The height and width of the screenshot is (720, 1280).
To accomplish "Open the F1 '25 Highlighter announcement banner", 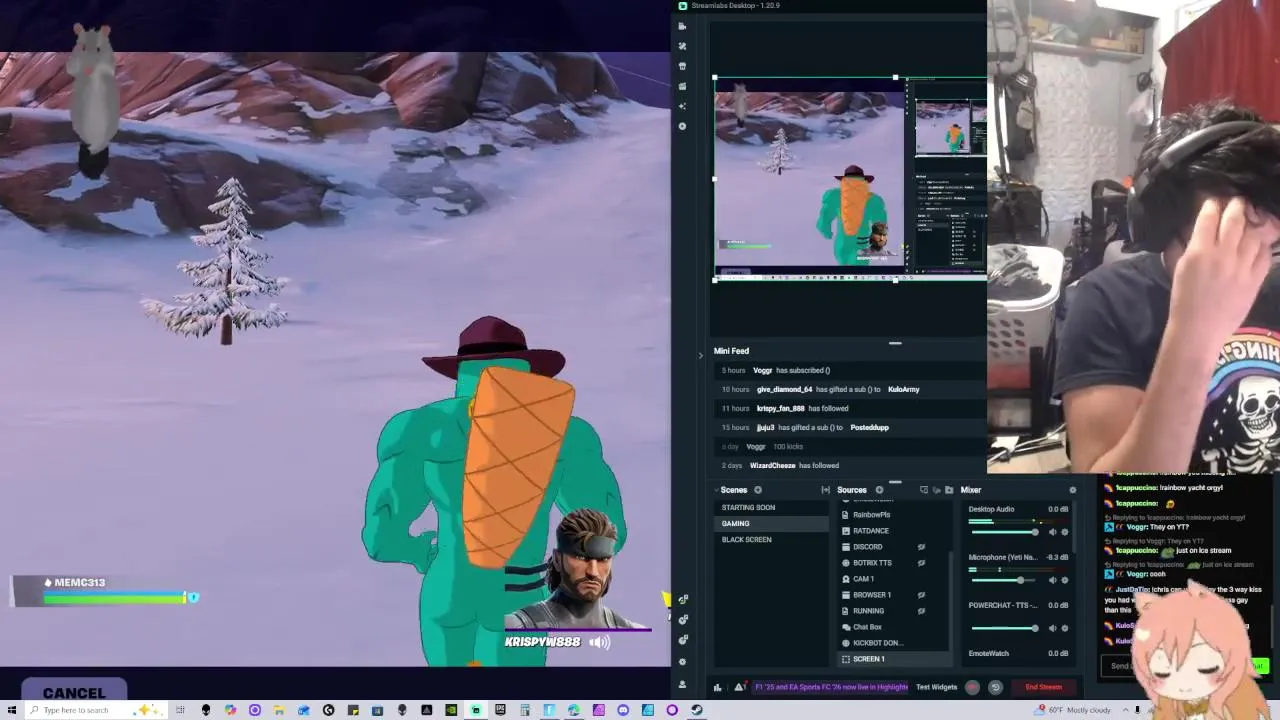I will (x=831, y=687).
